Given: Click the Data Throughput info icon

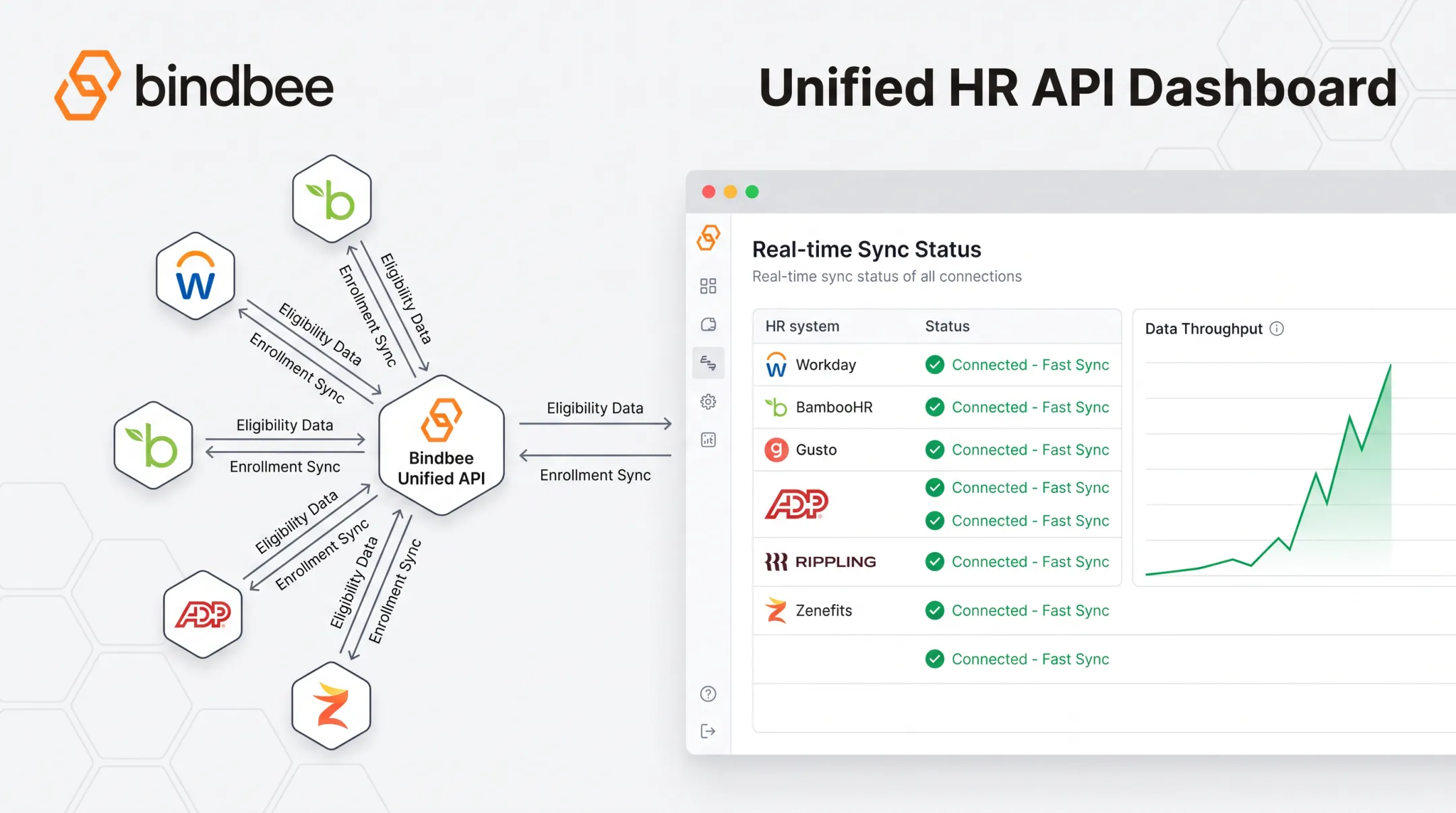Looking at the screenshot, I should pos(1277,328).
